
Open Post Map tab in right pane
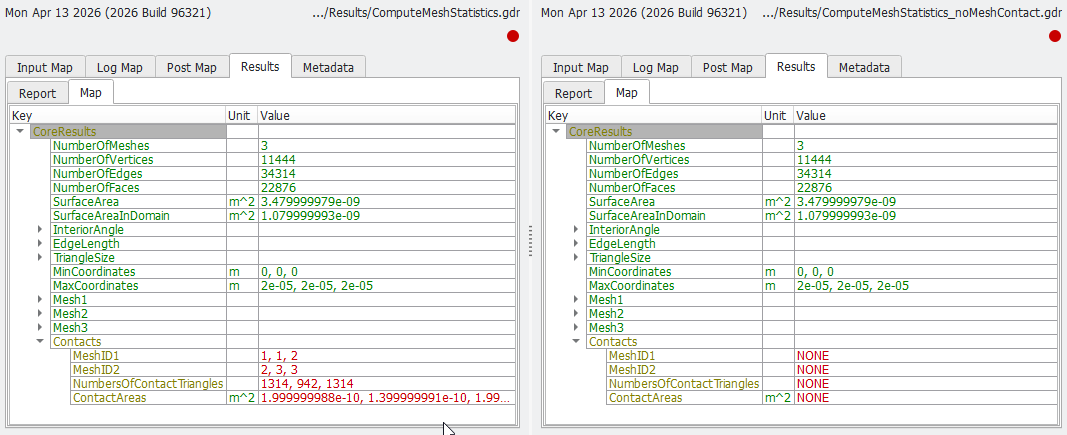(727, 67)
